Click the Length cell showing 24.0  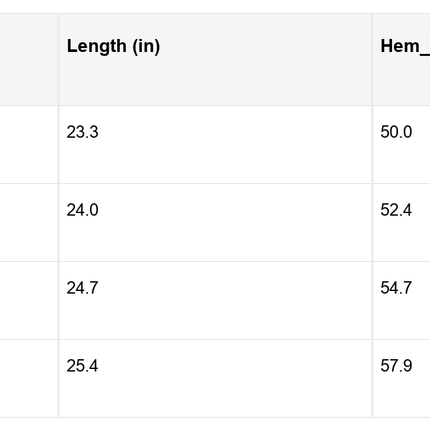coord(215,223)
